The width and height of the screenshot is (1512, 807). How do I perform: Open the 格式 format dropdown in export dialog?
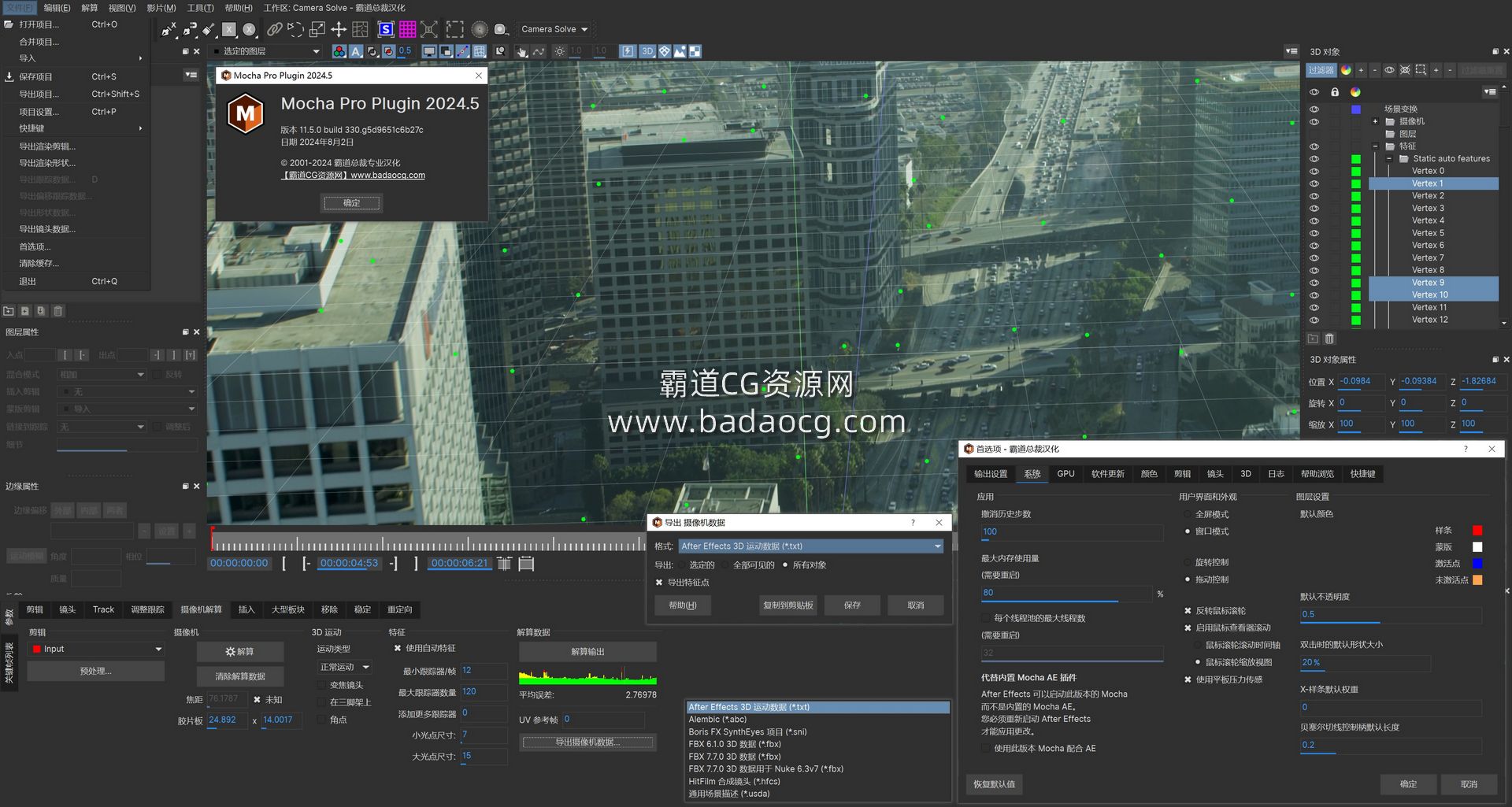[810, 546]
